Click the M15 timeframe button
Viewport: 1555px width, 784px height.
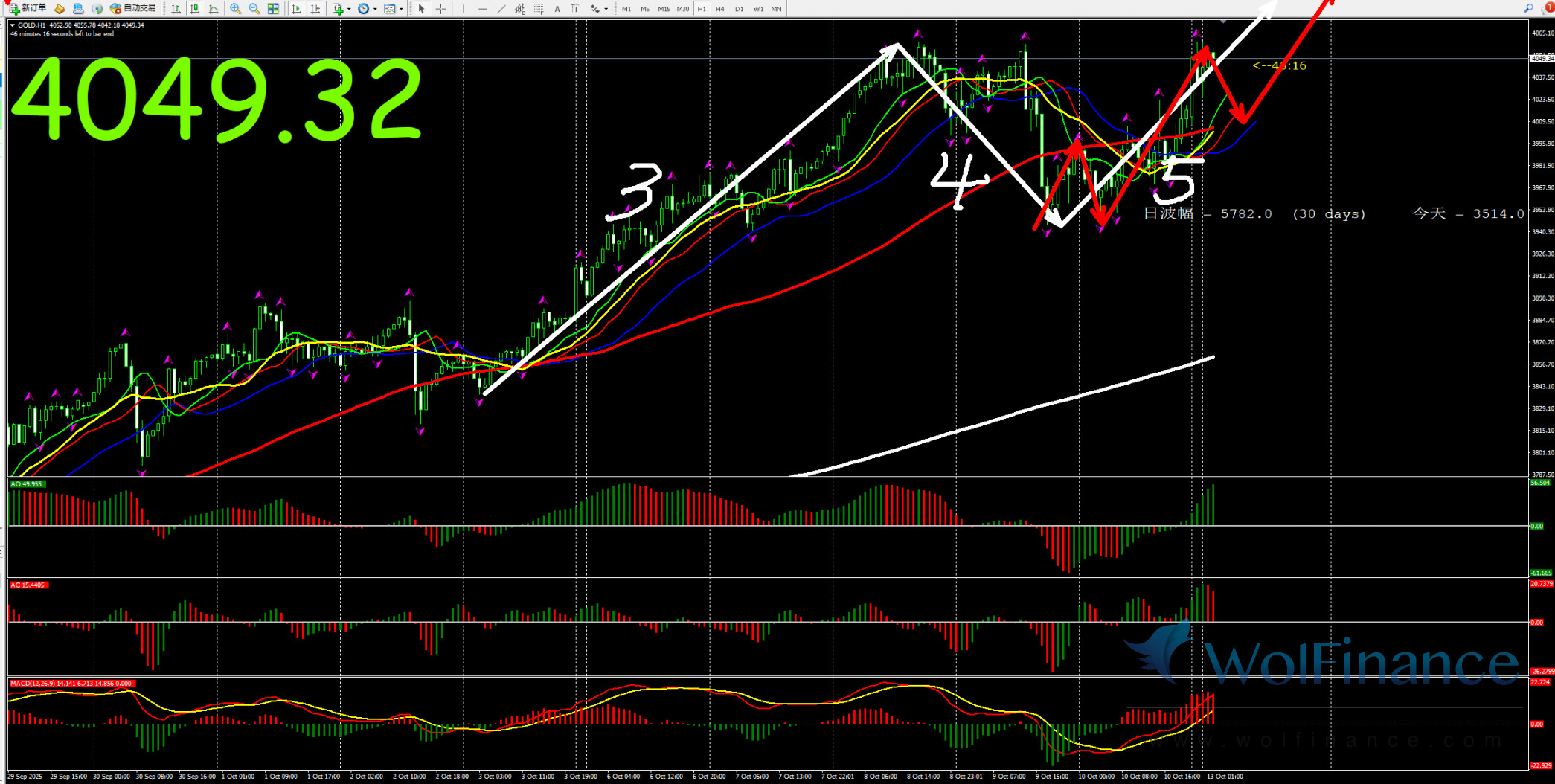(664, 9)
